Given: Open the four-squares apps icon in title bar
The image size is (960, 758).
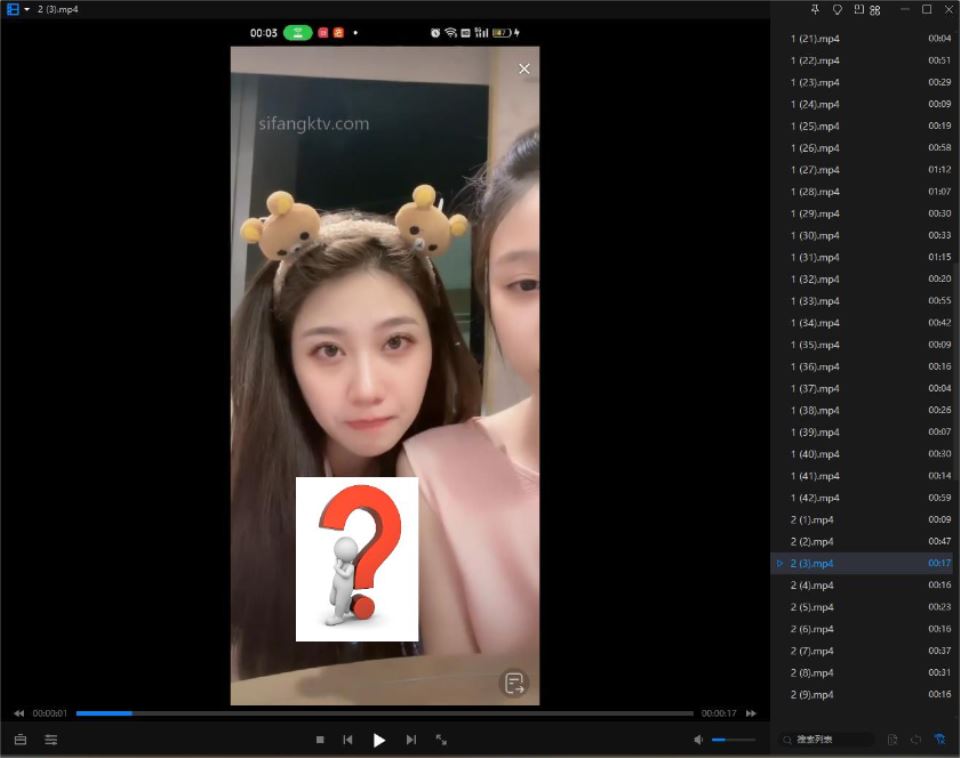Looking at the screenshot, I should (875, 10).
